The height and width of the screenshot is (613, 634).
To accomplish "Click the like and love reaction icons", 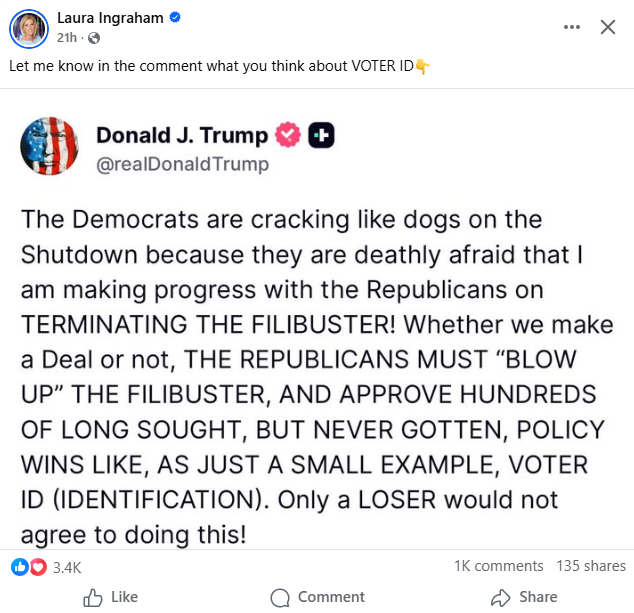I will coord(27,567).
